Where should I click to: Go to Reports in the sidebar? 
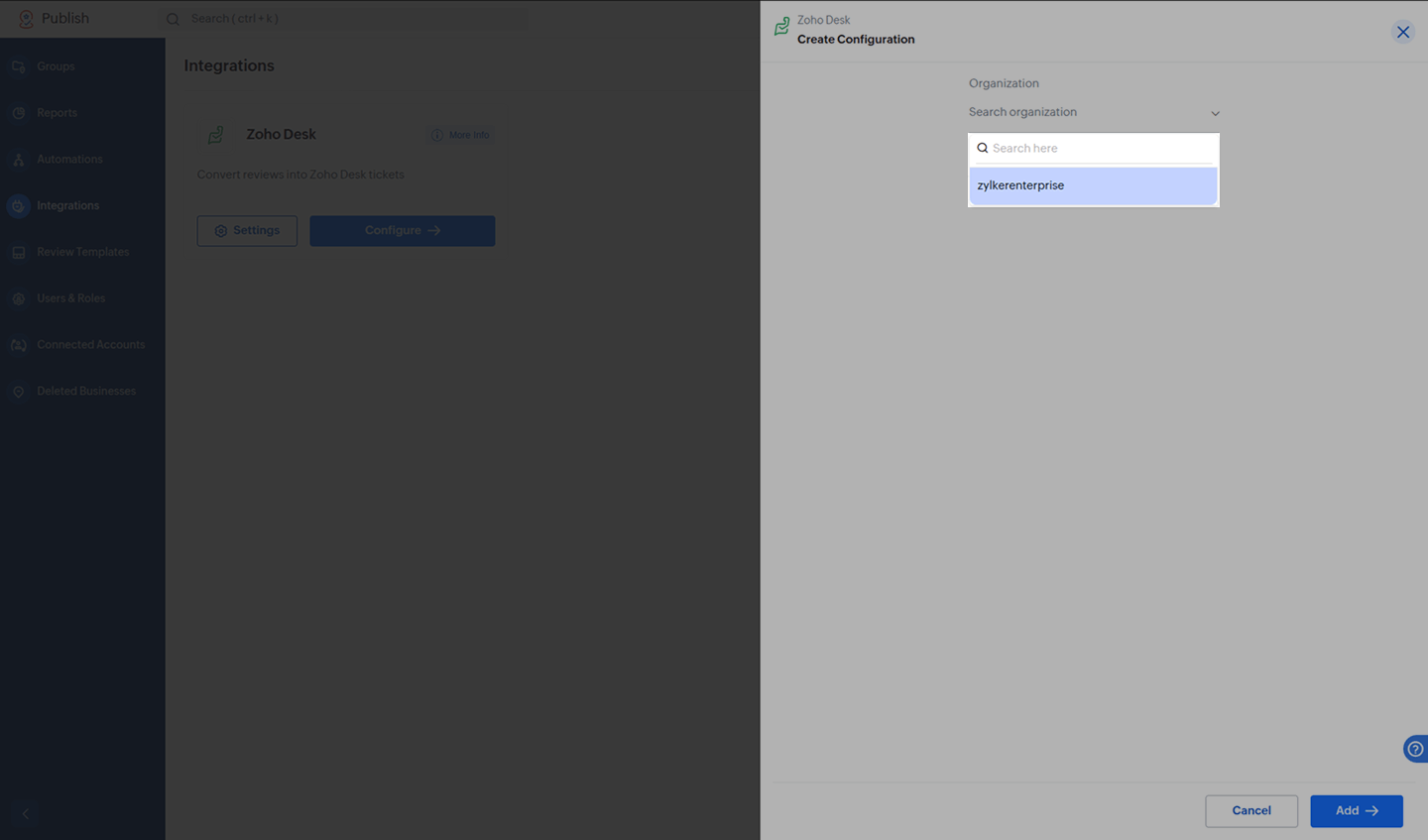[57, 113]
